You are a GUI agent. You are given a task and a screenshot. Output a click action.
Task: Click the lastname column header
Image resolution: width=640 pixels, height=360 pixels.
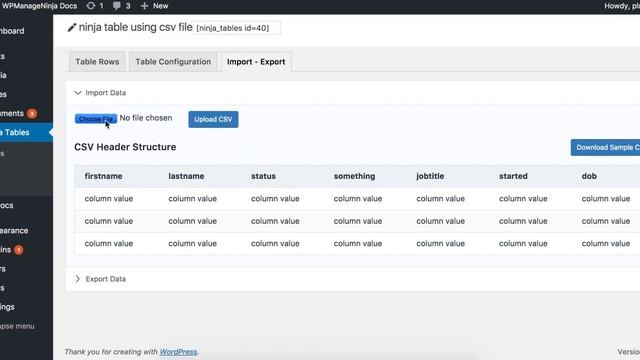[x=186, y=176]
